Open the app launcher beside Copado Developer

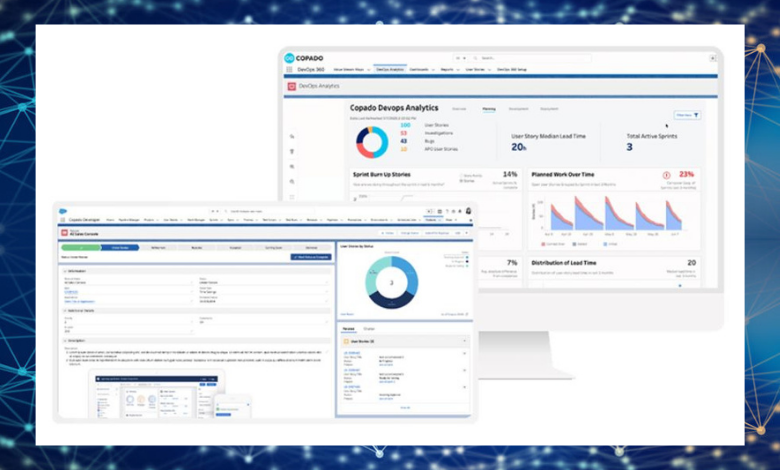[x=63, y=219]
